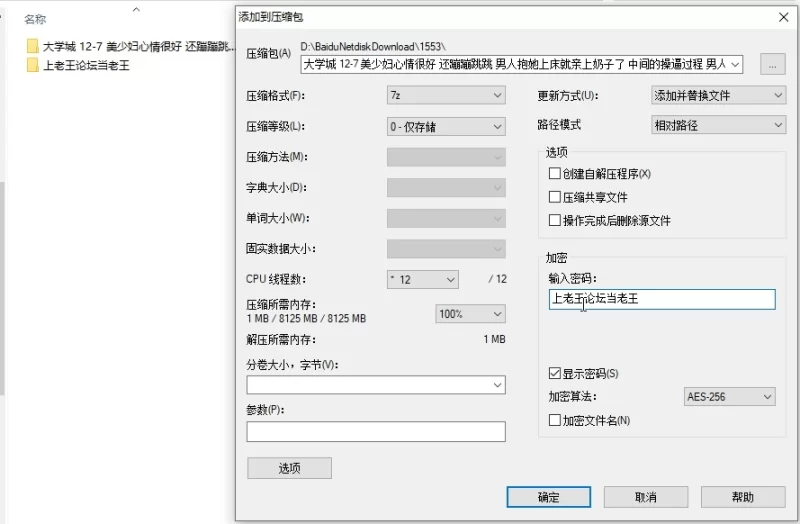This screenshot has width=800, height=524.
Task: Click the 确定 button
Action: (x=548, y=497)
